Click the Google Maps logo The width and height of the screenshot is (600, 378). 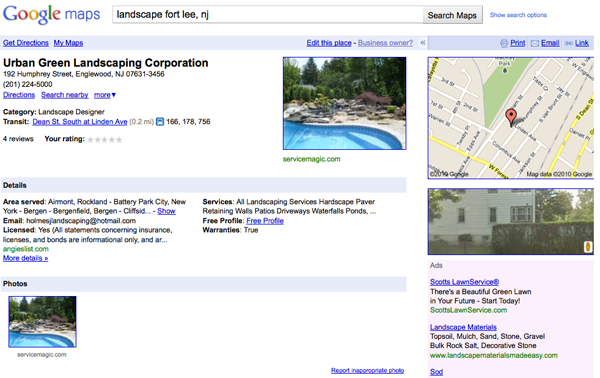52,14
